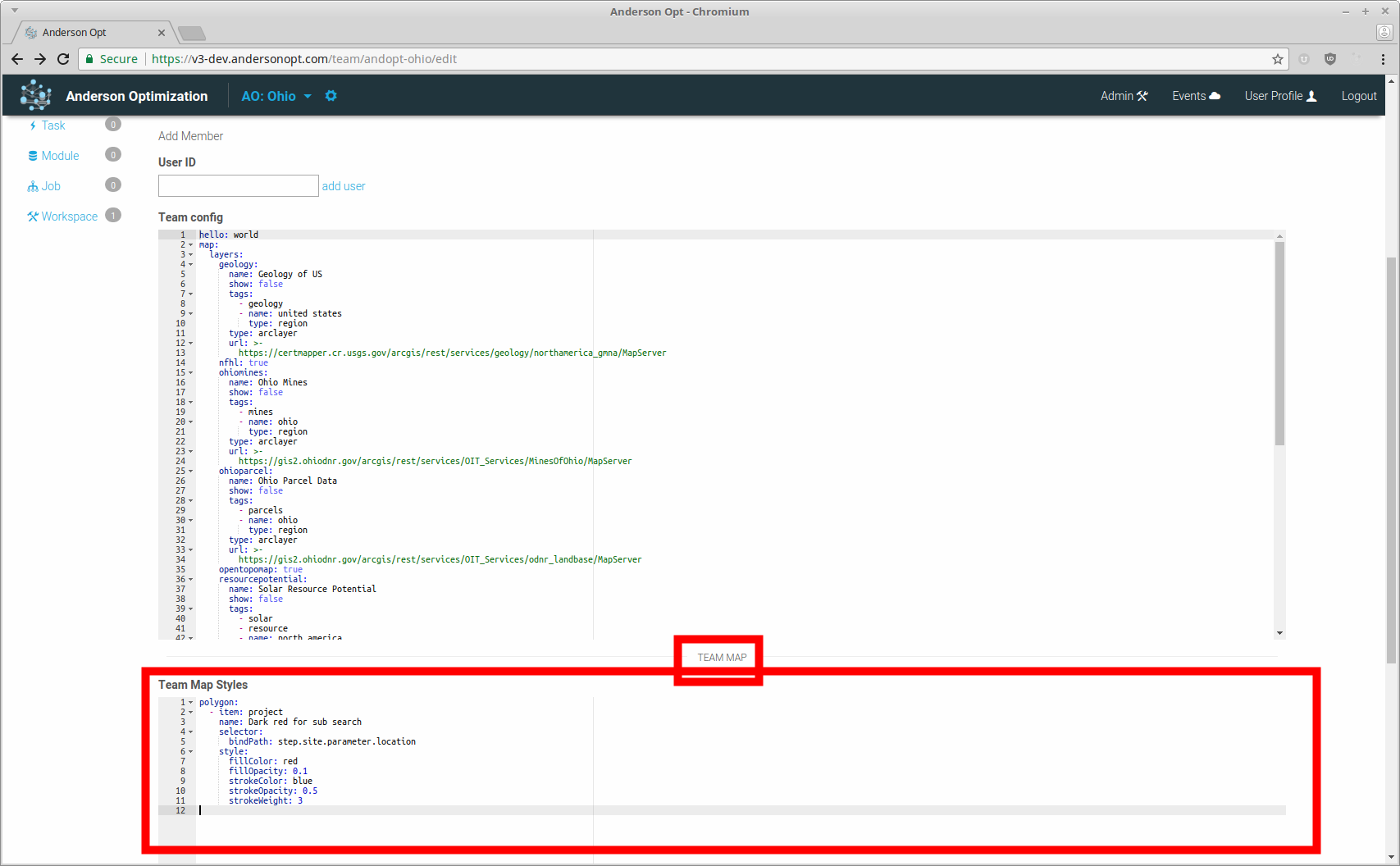1400x866 pixels.
Task: Reload the page in browser
Action: pyautogui.click(x=63, y=59)
